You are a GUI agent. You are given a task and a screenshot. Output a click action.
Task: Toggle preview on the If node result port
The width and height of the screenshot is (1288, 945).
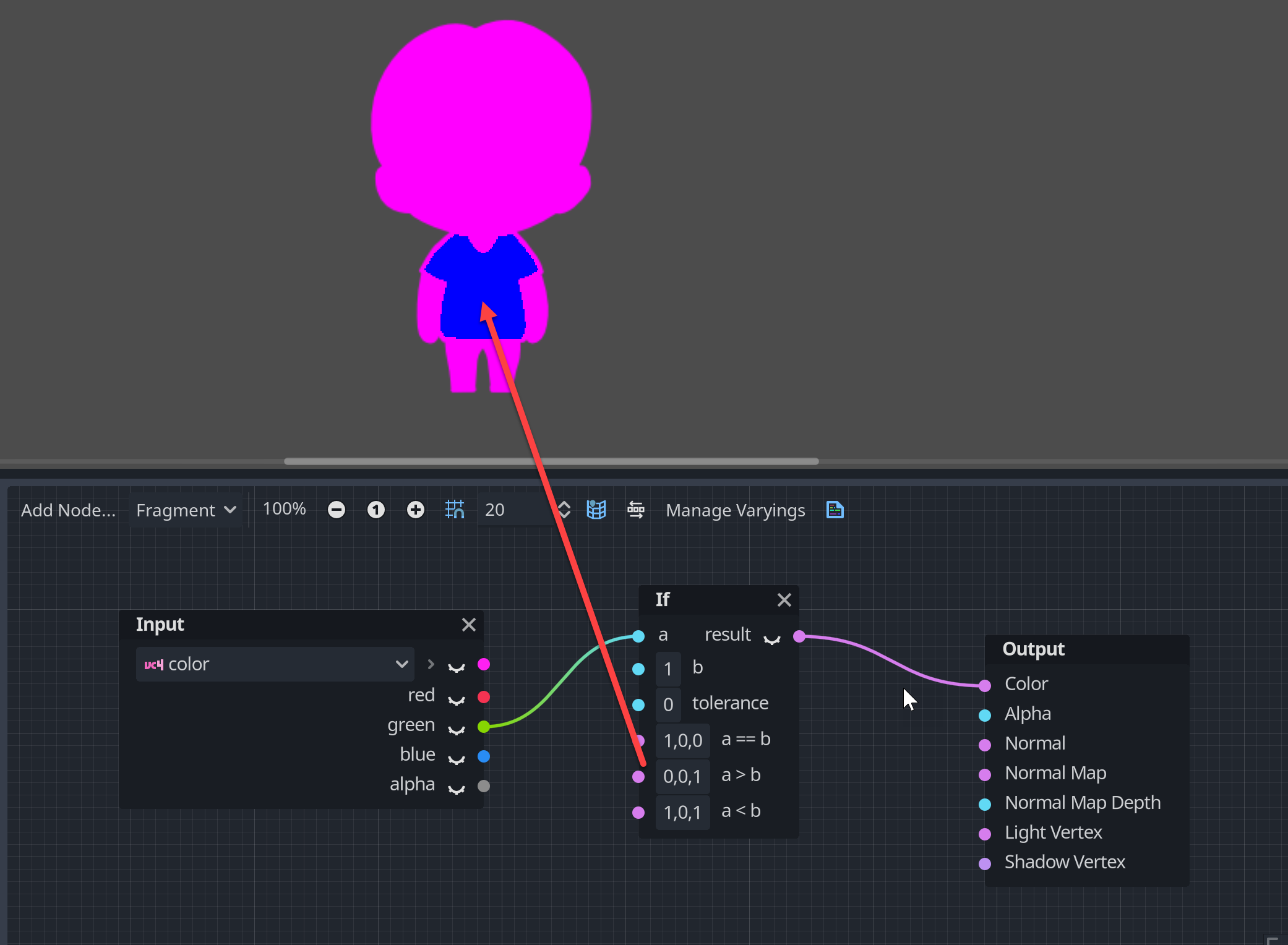tap(771, 640)
